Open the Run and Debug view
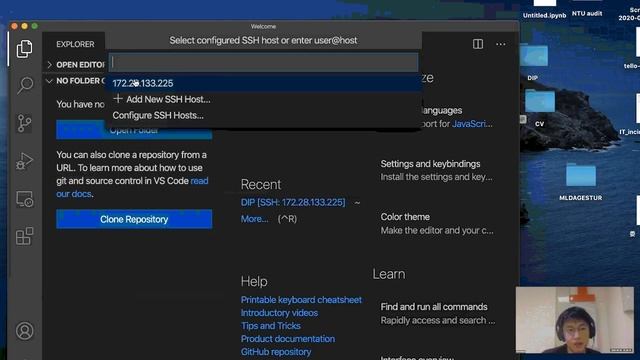The image size is (640, 360). pos(24,161)
